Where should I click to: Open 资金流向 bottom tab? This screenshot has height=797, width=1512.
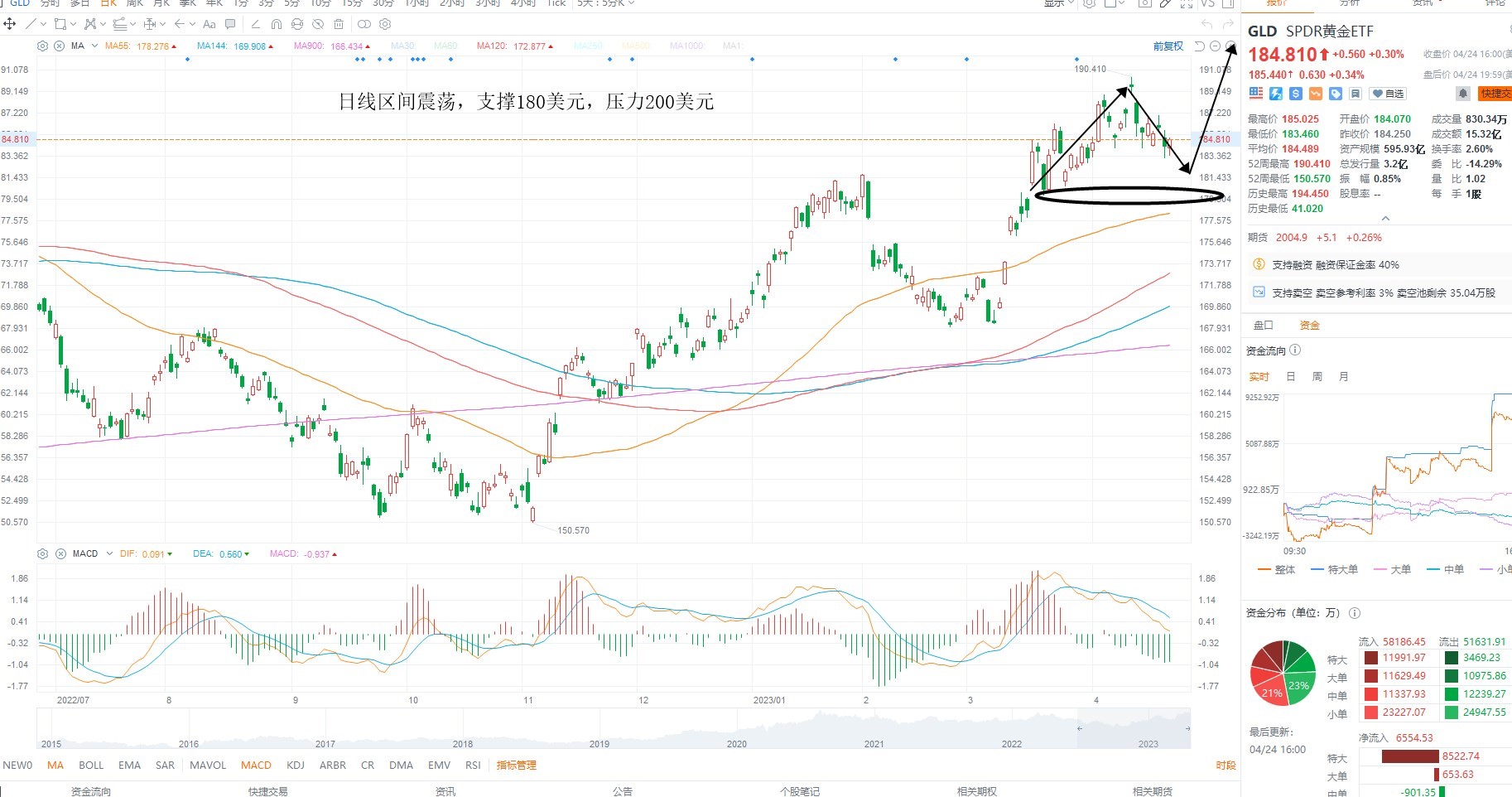(x=91, y=791)
